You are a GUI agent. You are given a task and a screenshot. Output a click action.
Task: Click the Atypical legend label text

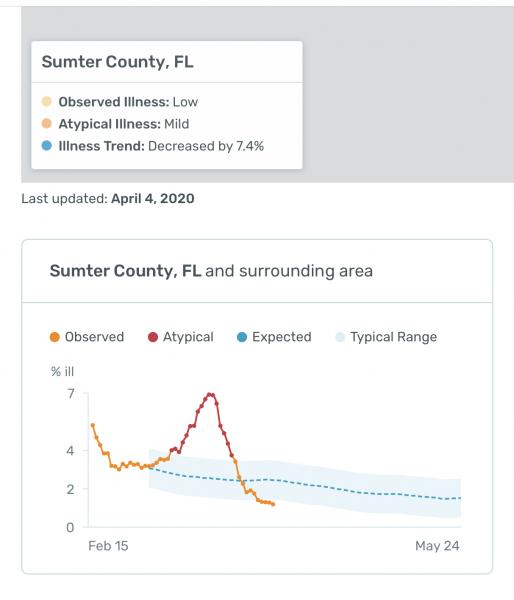pos(188,337)
